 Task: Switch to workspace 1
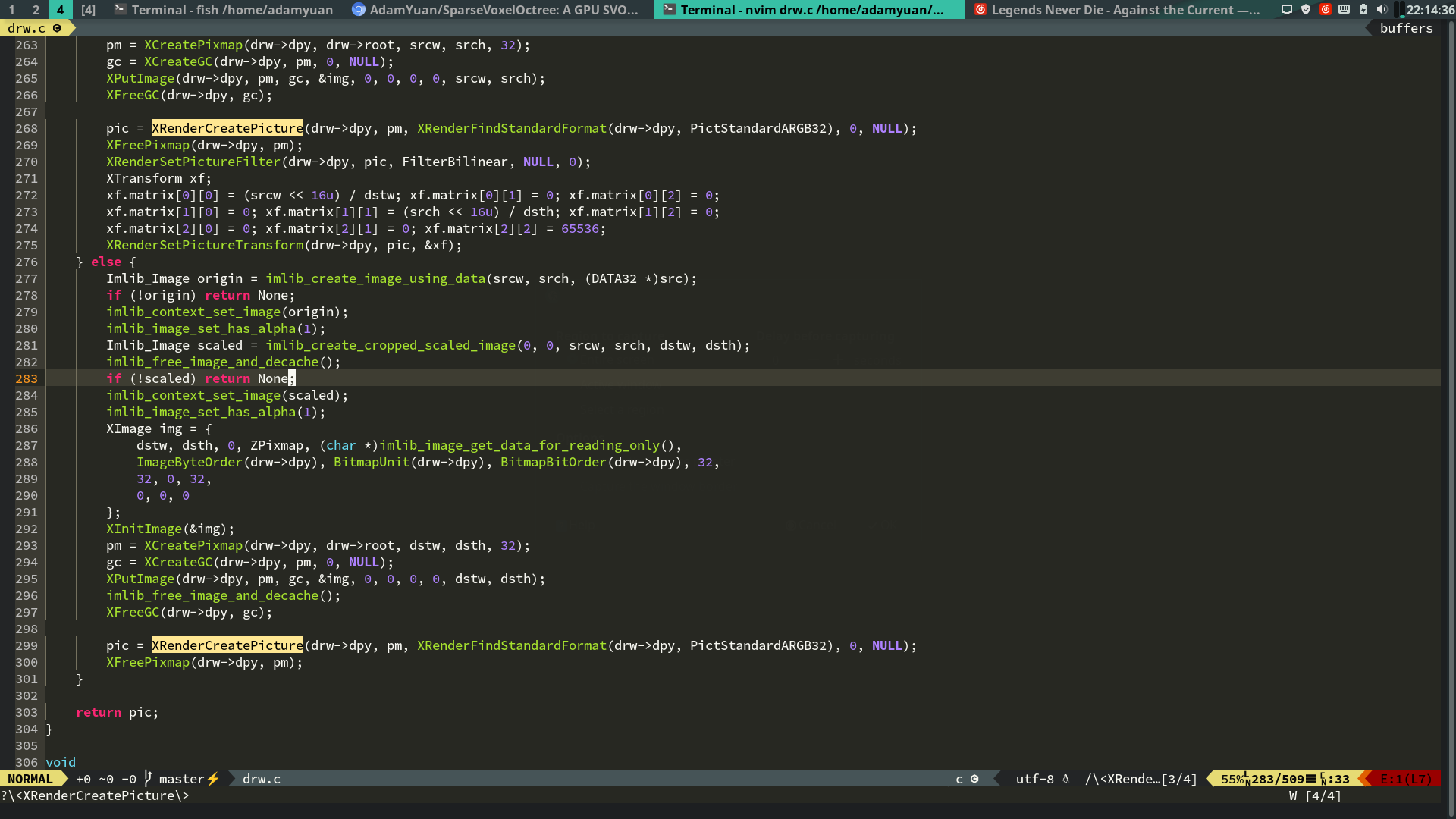coord(12,10)
